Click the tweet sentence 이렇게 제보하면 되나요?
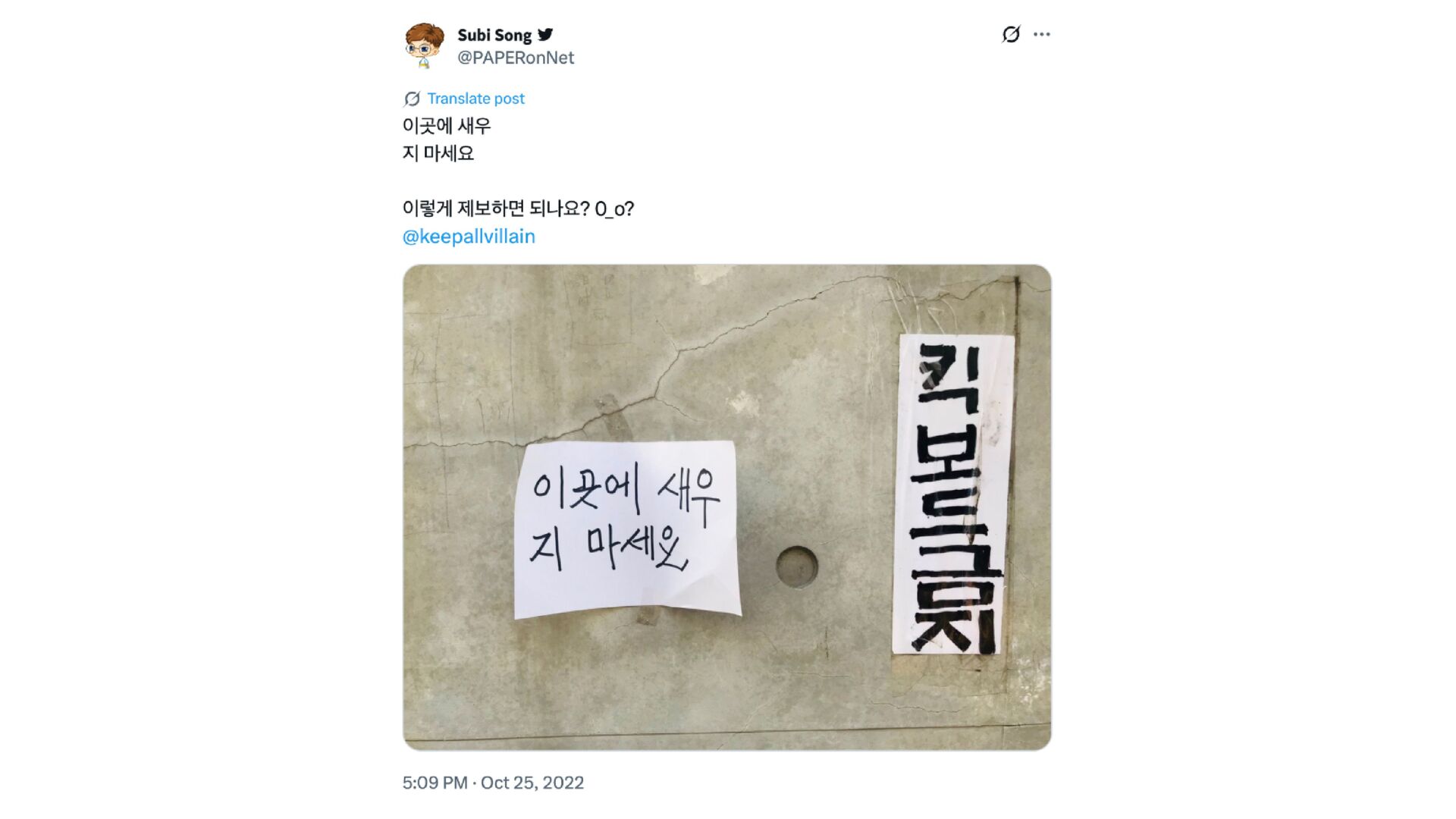Screen dimensions: 1456x819 (496, 209)
